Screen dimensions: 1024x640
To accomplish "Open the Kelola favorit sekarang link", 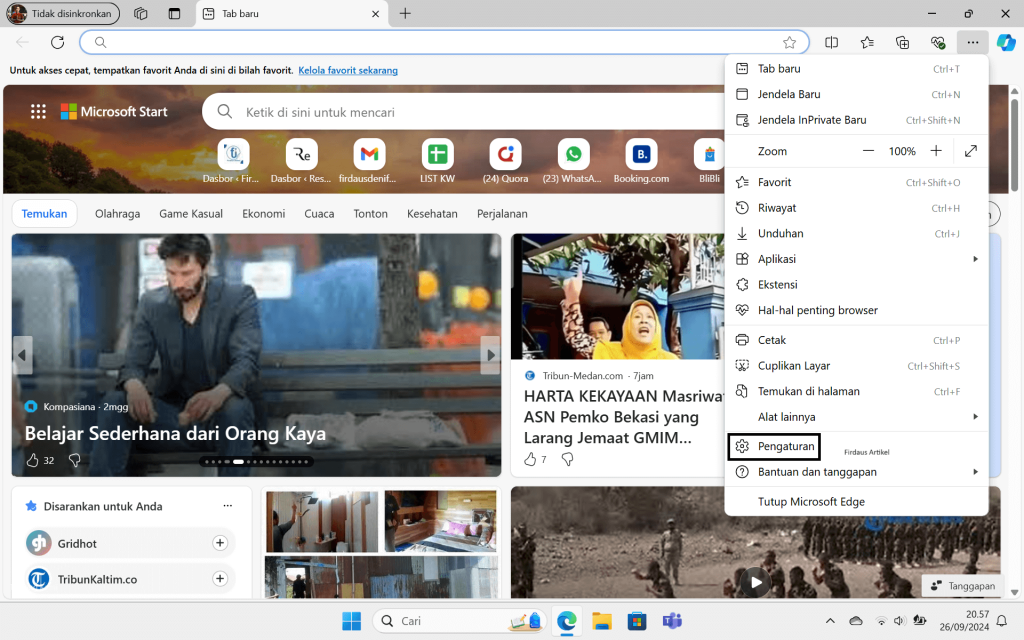I will [348, 70].
